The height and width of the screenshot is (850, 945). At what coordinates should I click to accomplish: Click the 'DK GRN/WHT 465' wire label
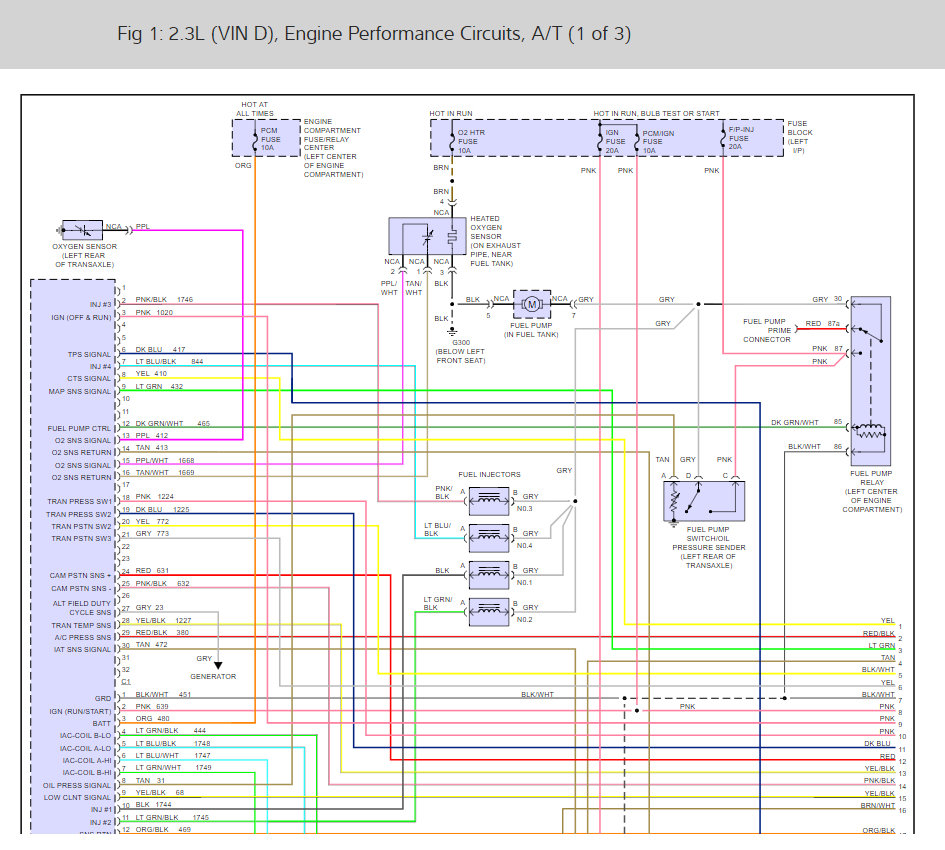172,424
